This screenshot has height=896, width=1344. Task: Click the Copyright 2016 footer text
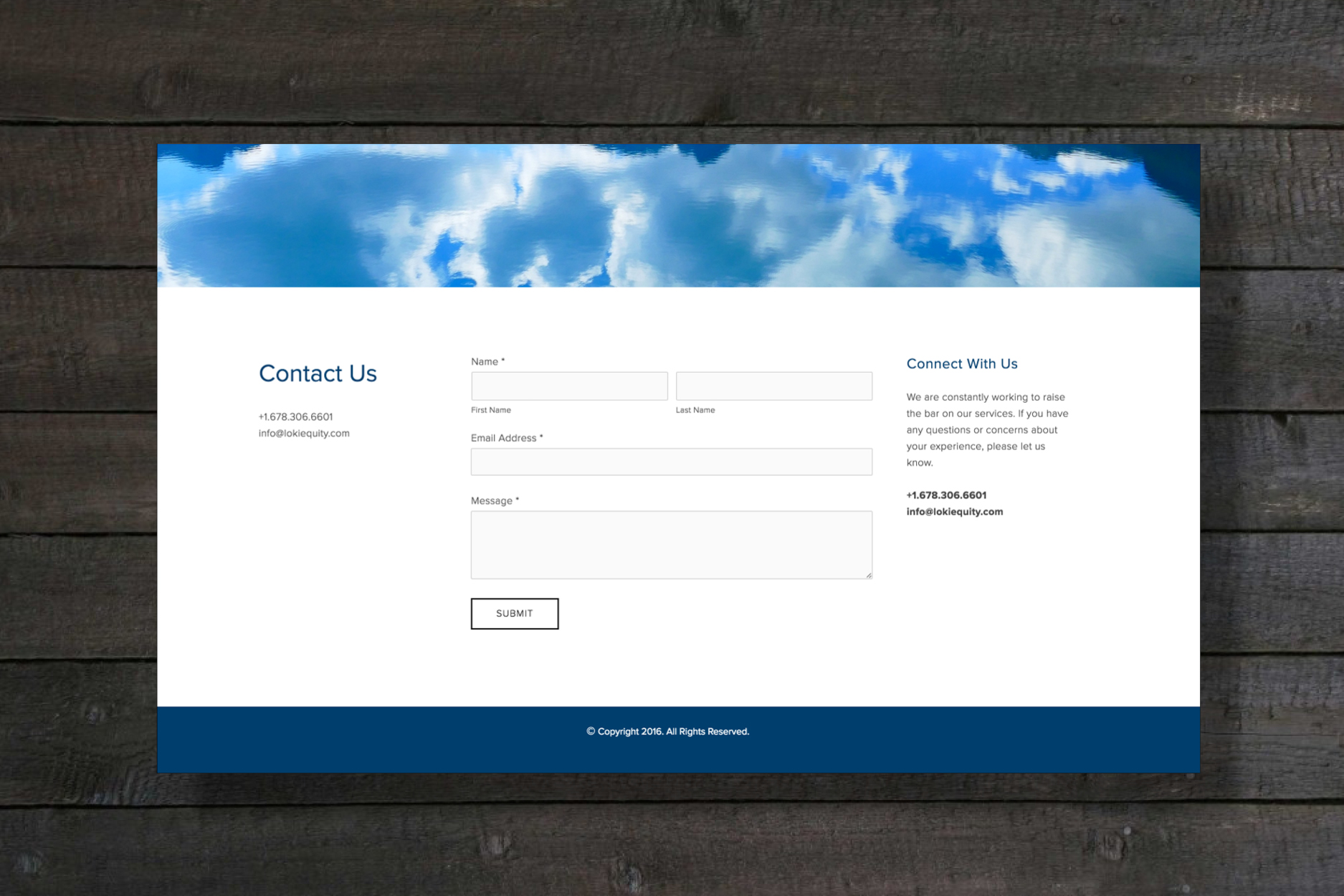pos(667,731)
